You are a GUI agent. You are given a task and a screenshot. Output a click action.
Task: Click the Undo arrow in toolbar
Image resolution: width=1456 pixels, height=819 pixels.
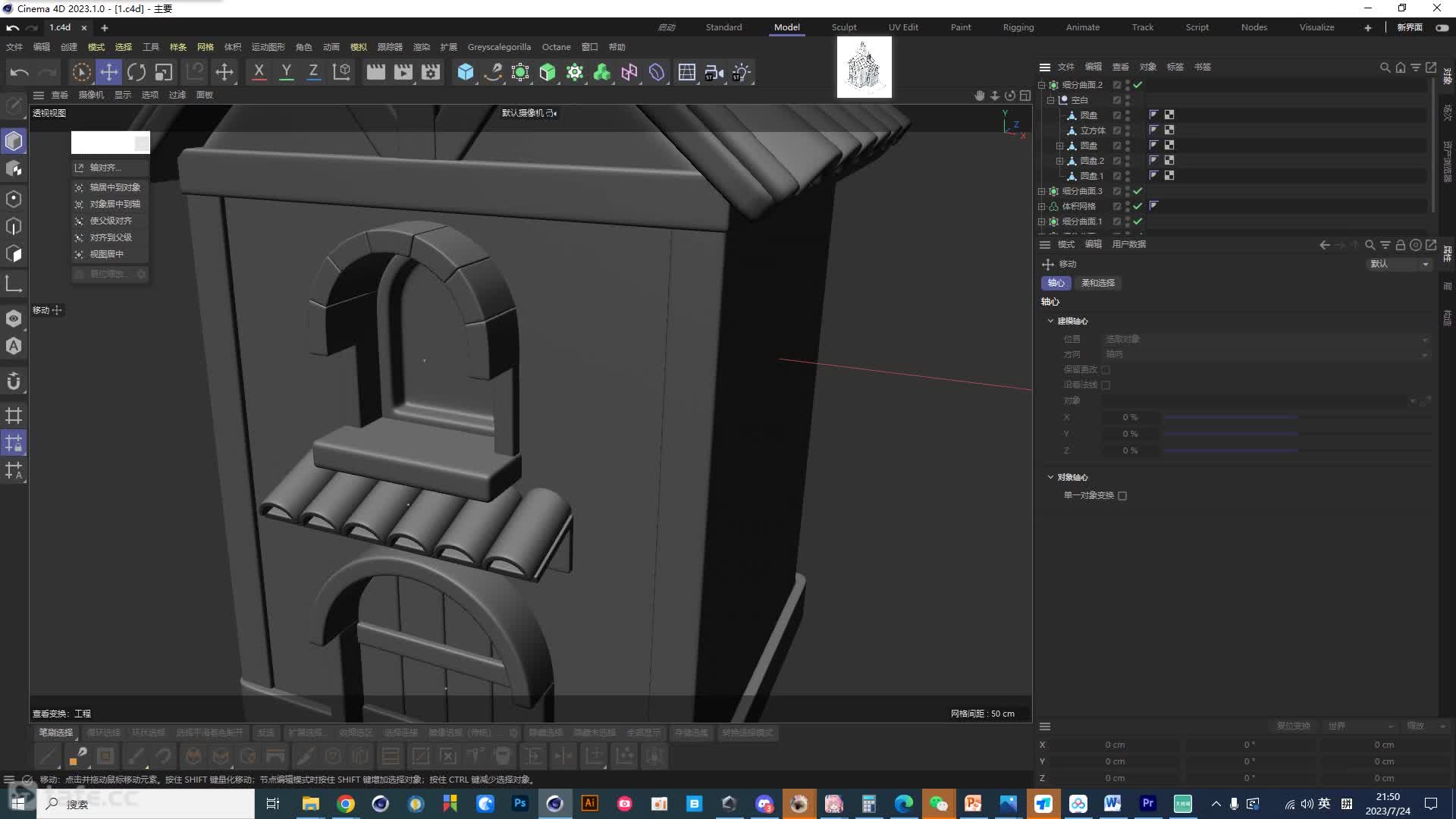coord(20,72)
